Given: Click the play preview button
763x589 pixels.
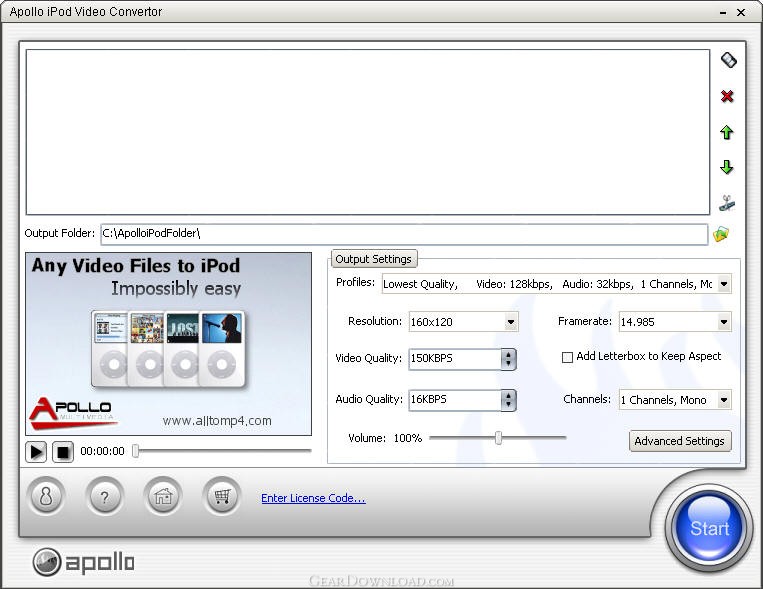Looking at the screenshot, I should tap(36, 451).
